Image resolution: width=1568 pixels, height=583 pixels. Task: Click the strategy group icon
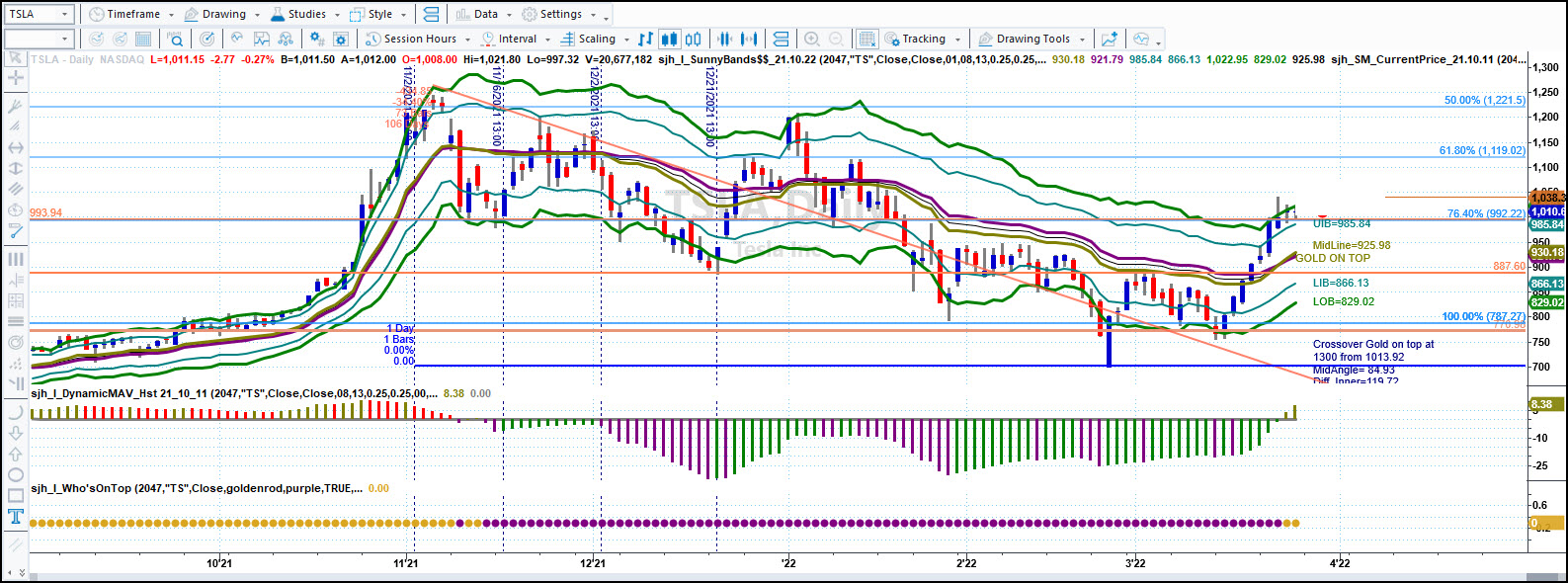click(286, 39)
